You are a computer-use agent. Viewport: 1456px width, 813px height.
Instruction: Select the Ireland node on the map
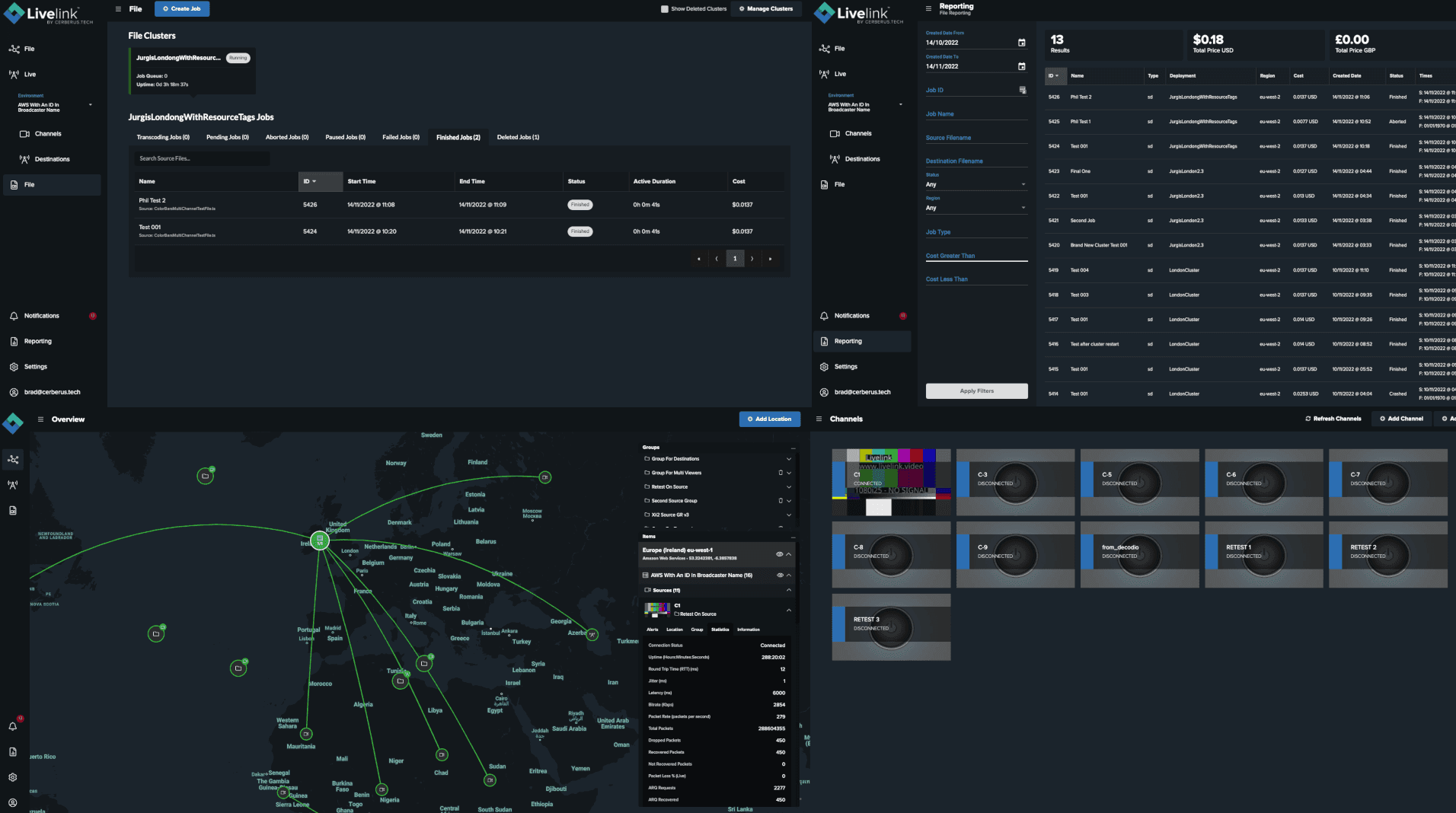[320, 540]
